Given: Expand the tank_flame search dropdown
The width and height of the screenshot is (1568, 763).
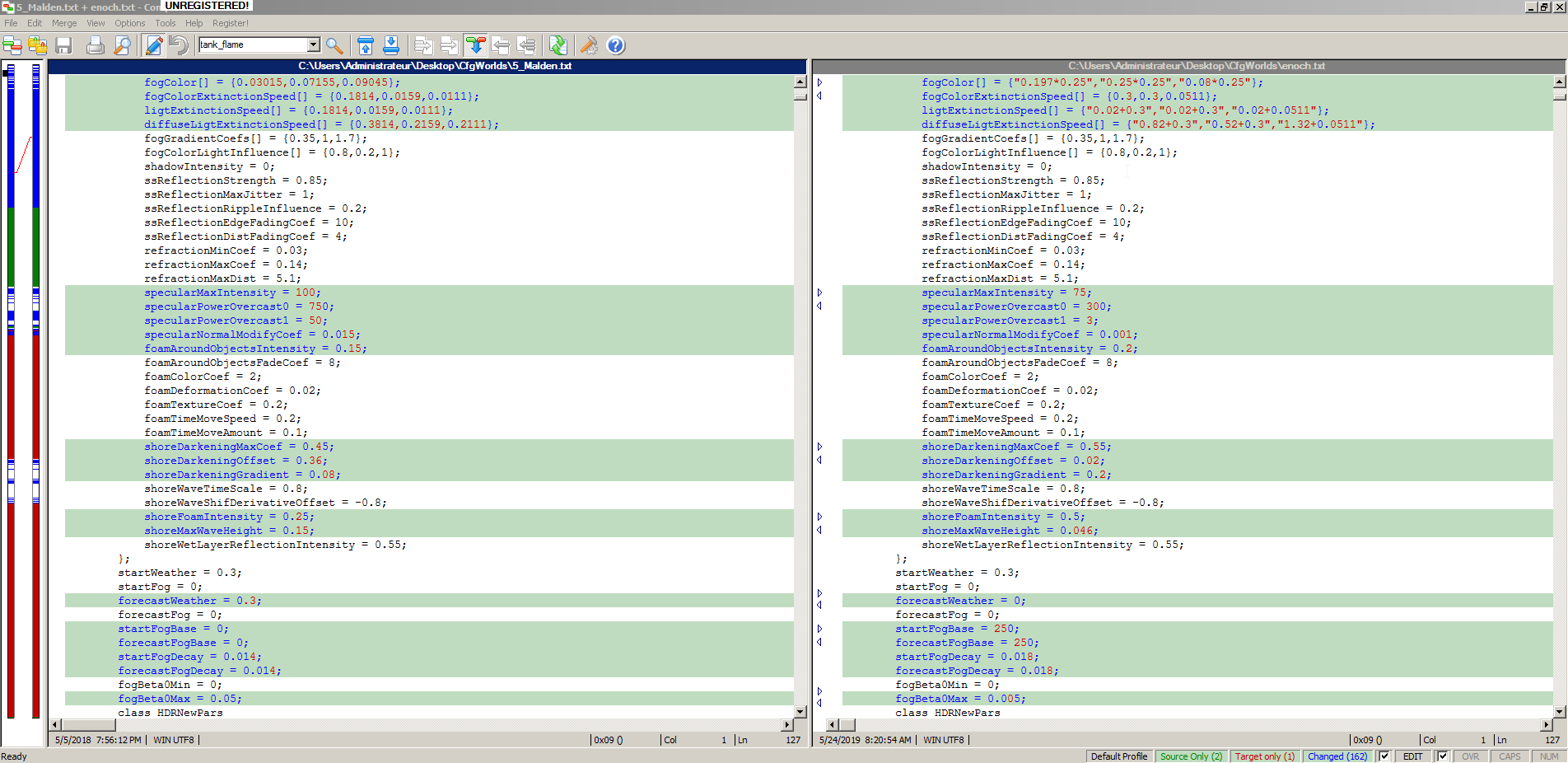Looking at the screenshot, I should coord(313,44).
